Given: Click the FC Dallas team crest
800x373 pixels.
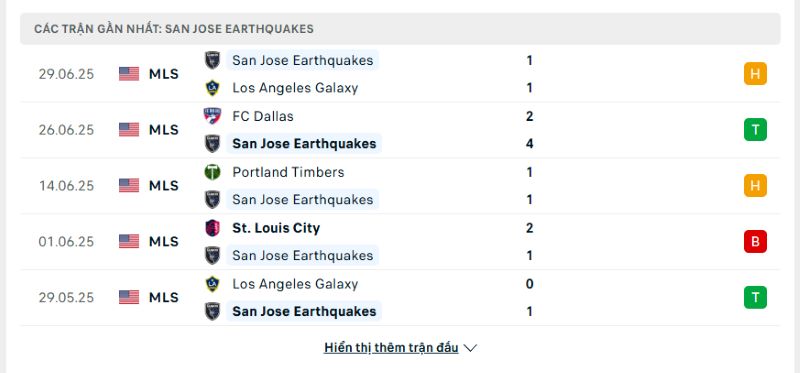Looking at the screenshot, I should coord(212,116).
